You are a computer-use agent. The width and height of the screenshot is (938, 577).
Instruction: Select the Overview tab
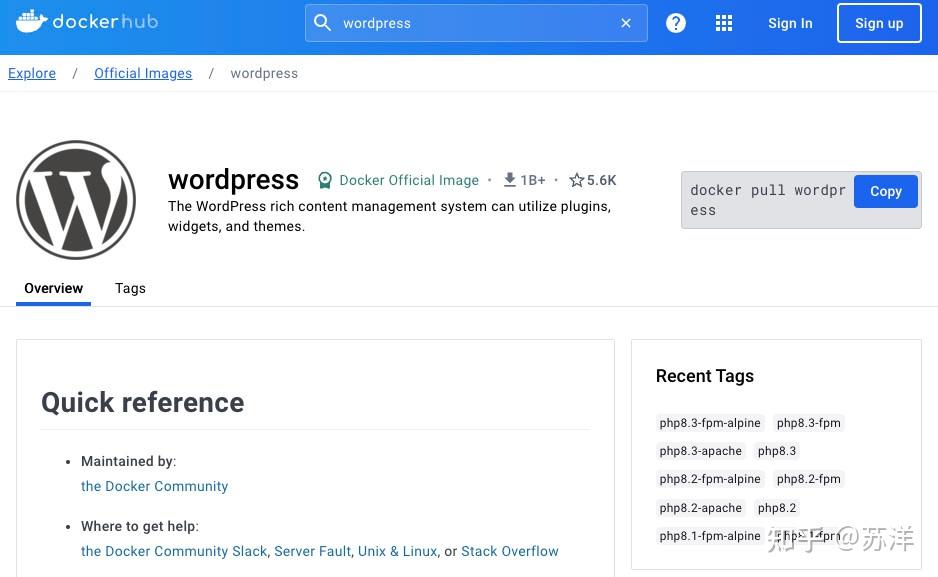click(x=53, y=288)
